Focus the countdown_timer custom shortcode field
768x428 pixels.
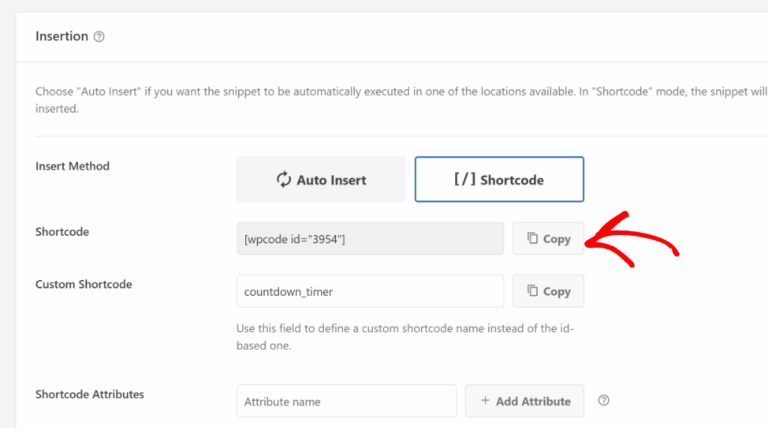tap(370, 291)
